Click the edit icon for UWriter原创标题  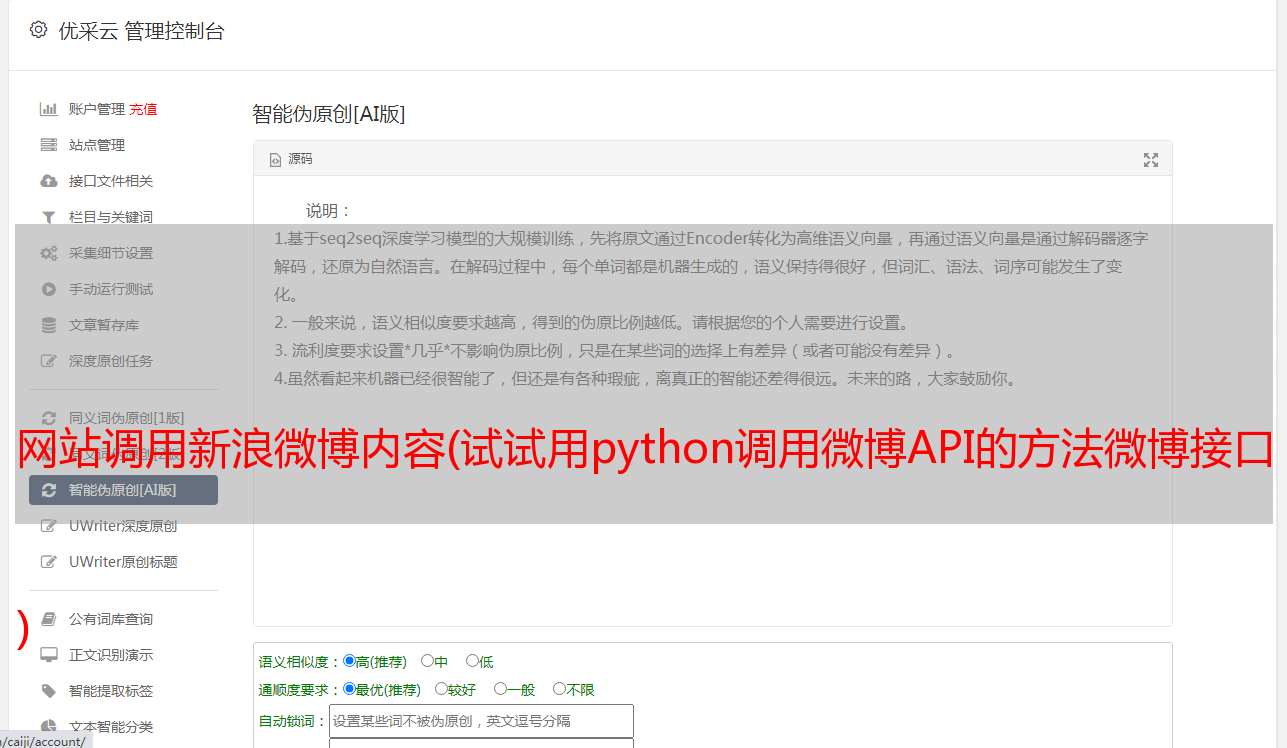pos(48,562)
